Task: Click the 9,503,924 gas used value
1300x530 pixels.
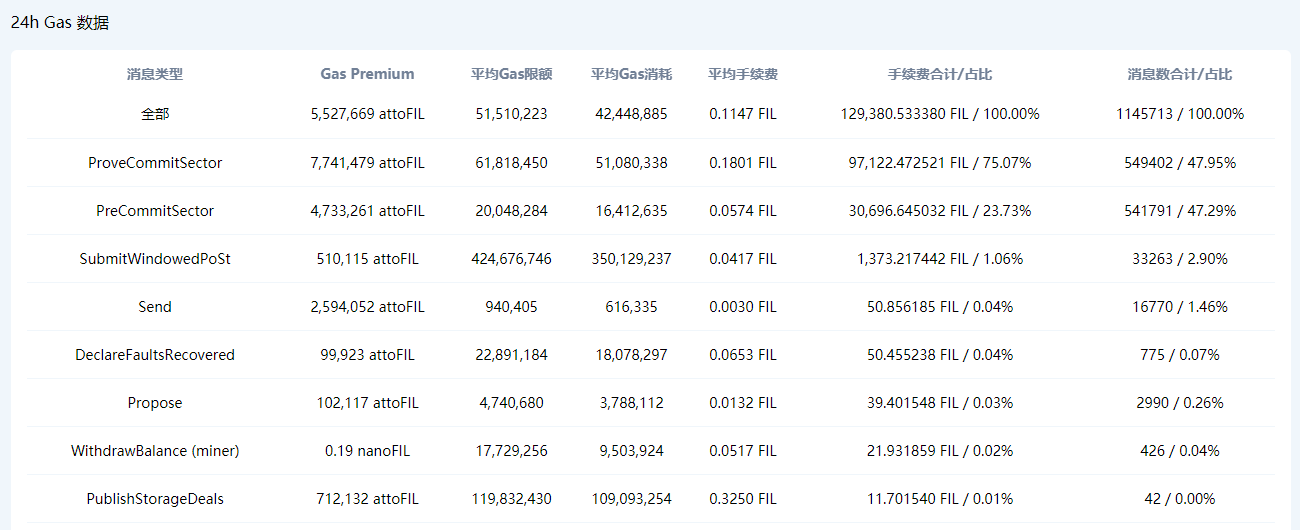Action: 631,450
